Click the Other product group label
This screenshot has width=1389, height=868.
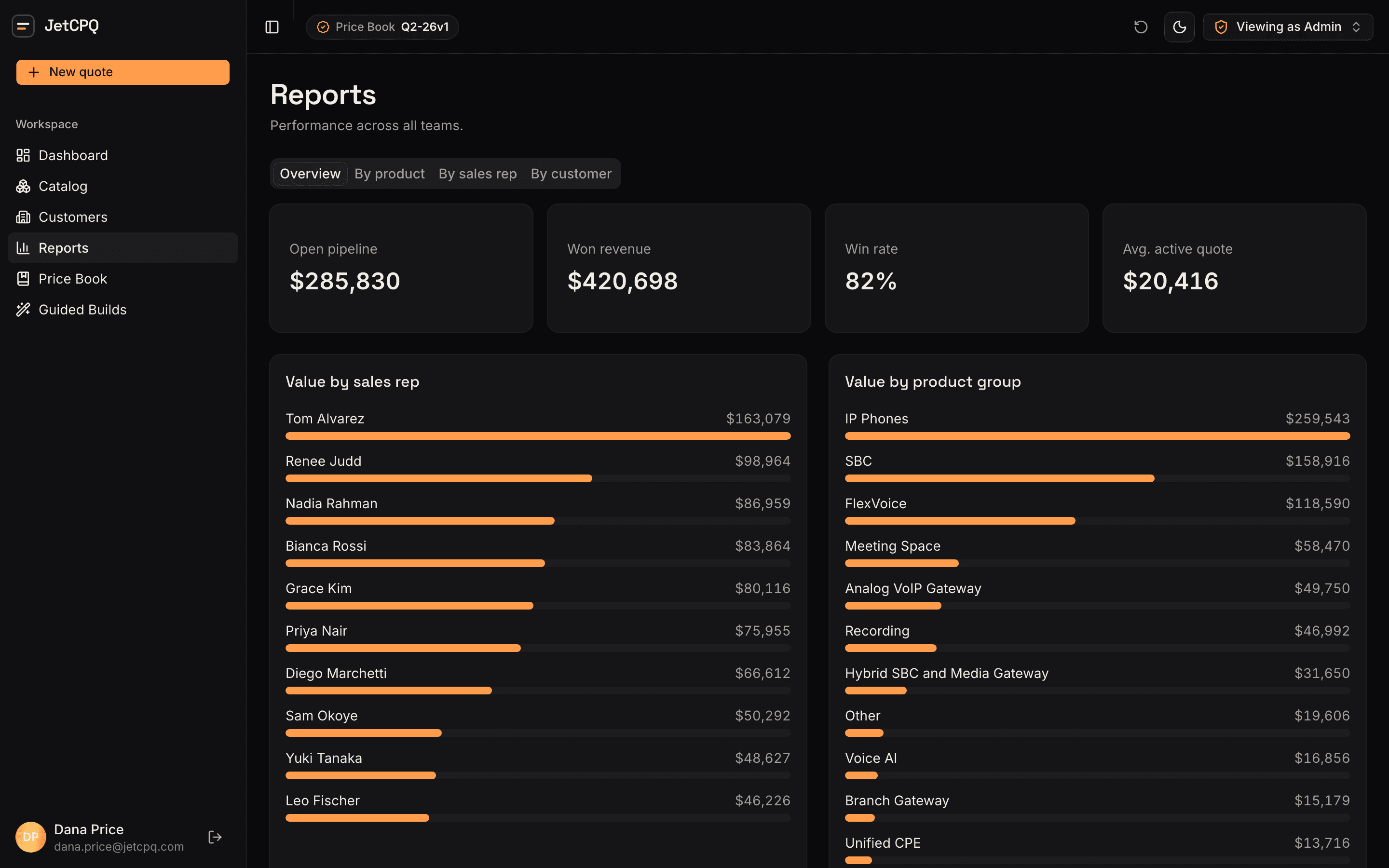pos(862,716)
